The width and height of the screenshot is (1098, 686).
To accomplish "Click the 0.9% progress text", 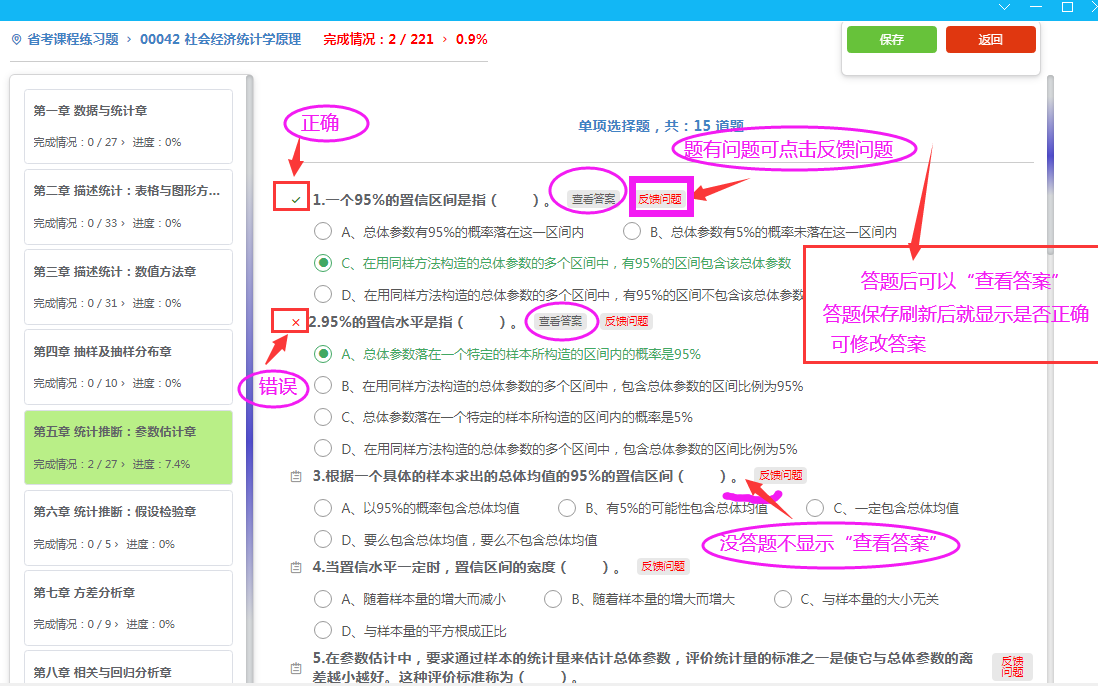I will pos(471,40).
